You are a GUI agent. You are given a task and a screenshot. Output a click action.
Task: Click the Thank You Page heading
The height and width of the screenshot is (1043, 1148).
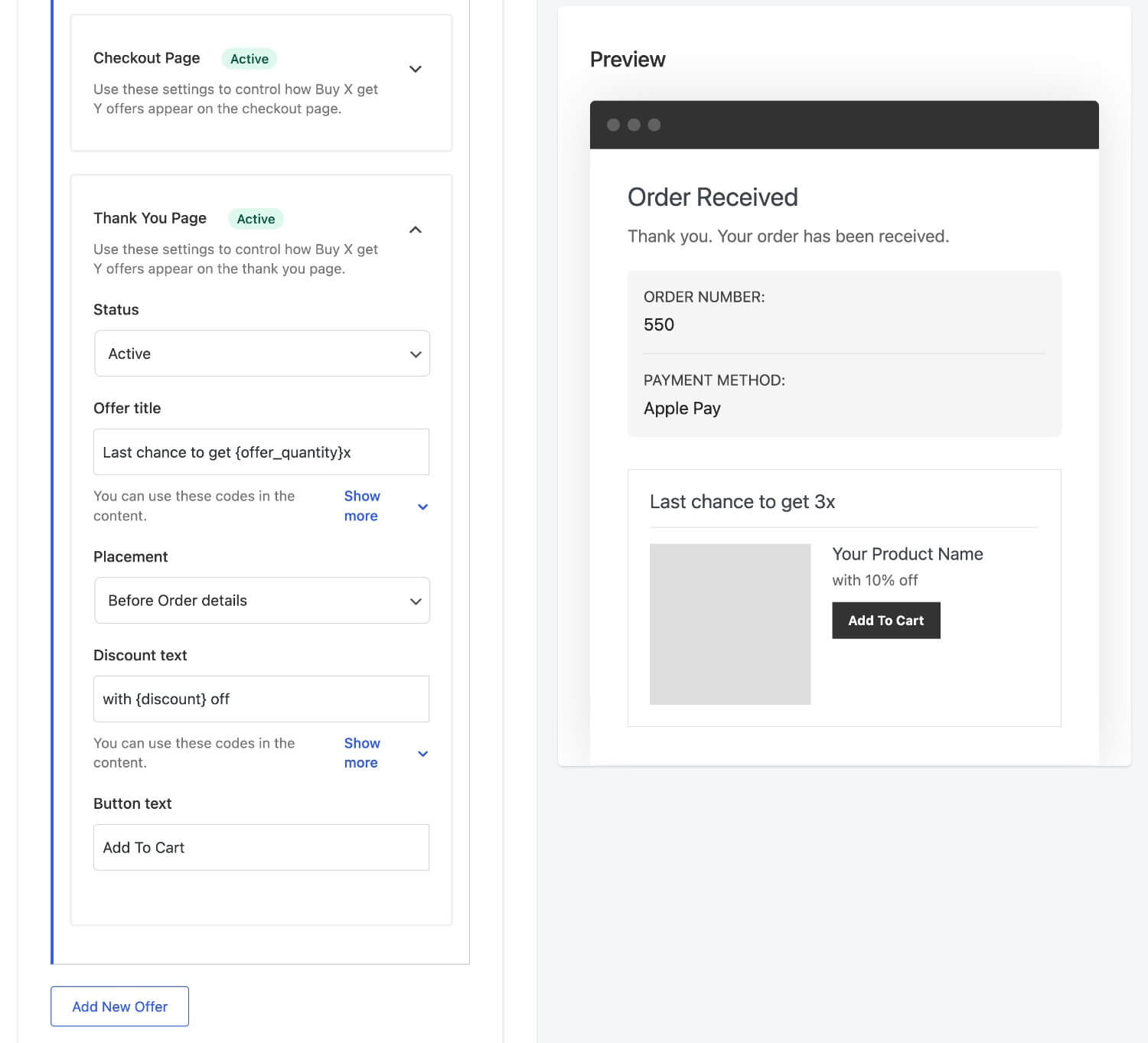click(x=150, y=218)
